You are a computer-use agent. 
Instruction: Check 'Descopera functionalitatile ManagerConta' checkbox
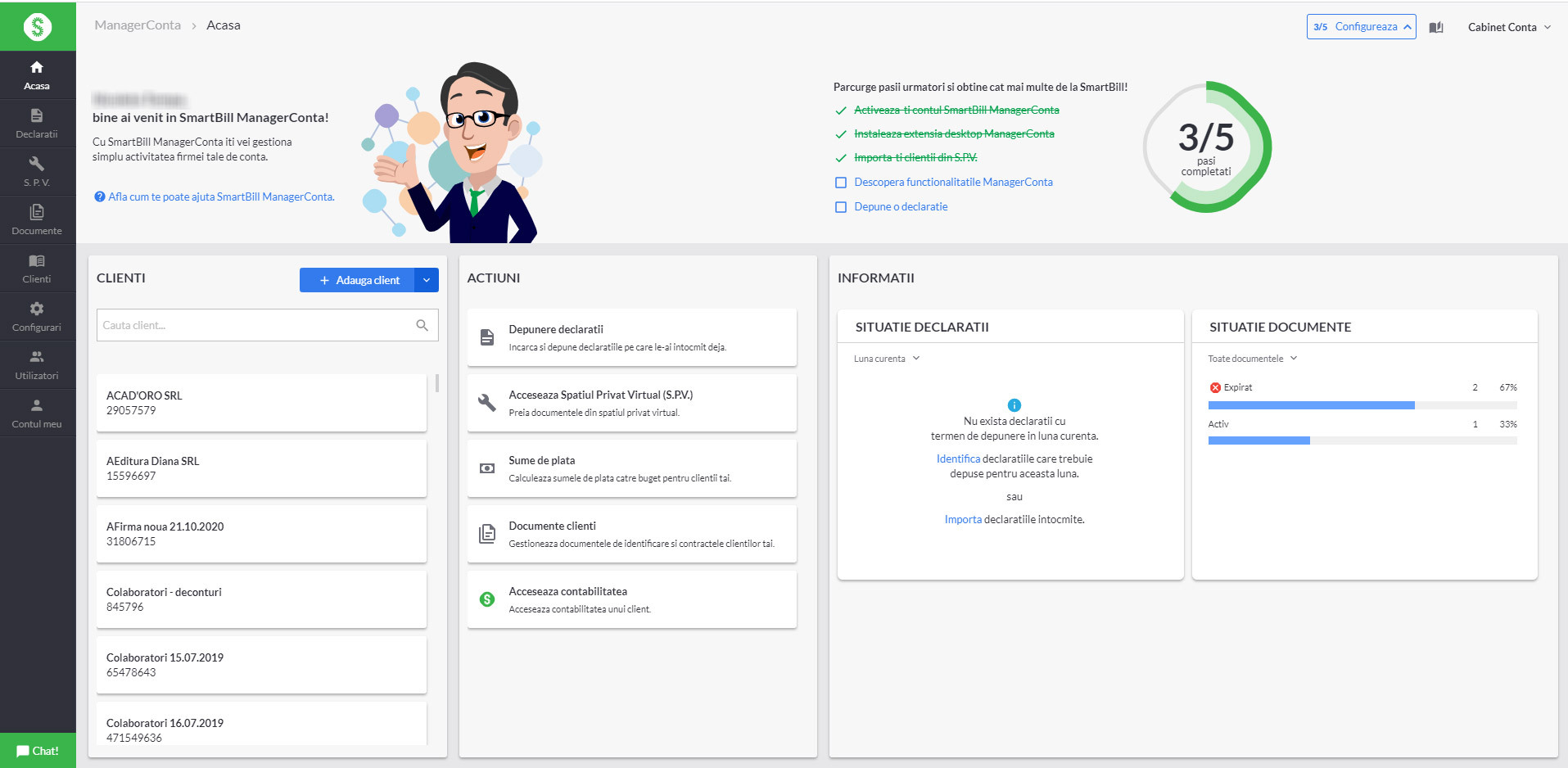pyautogui.click(x=840, y=183)
